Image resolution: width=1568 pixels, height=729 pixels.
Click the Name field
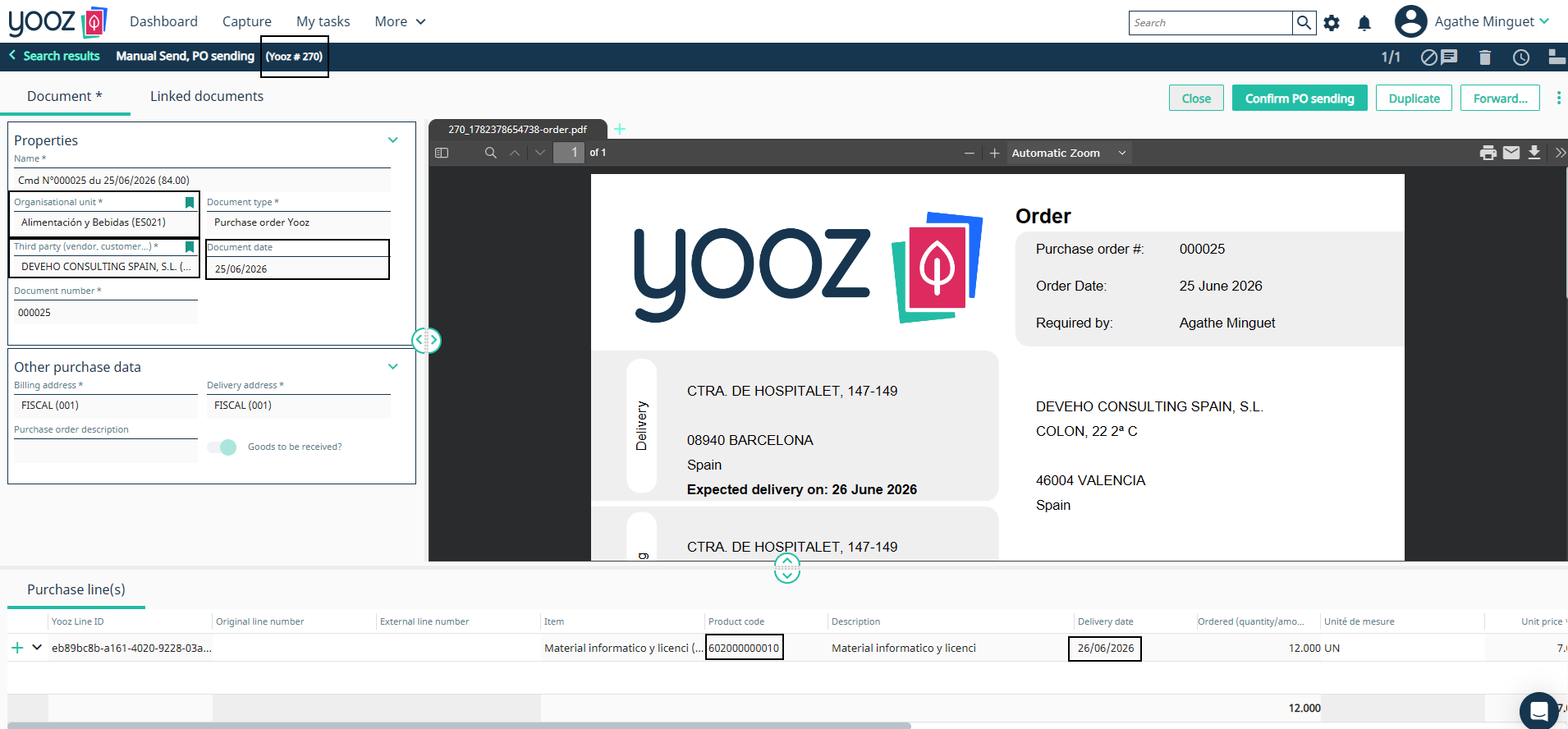coord(202,181)
